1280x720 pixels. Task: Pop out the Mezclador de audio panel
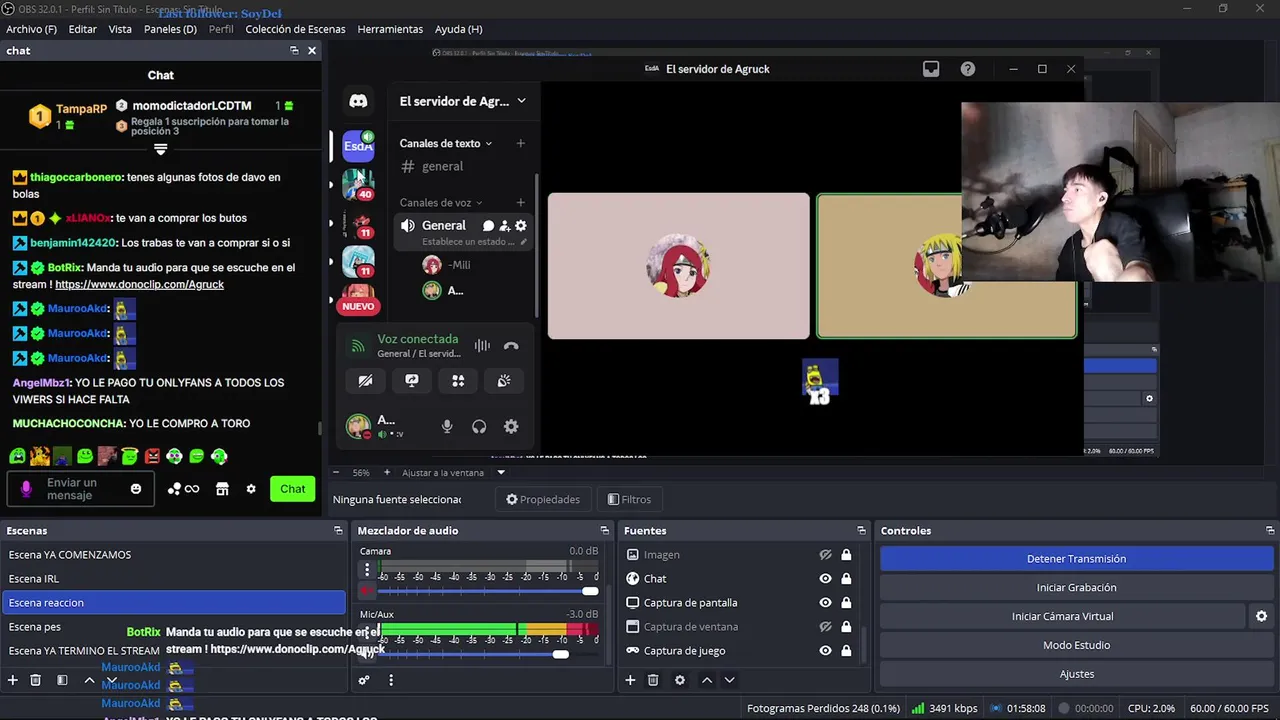coord(604,531)
